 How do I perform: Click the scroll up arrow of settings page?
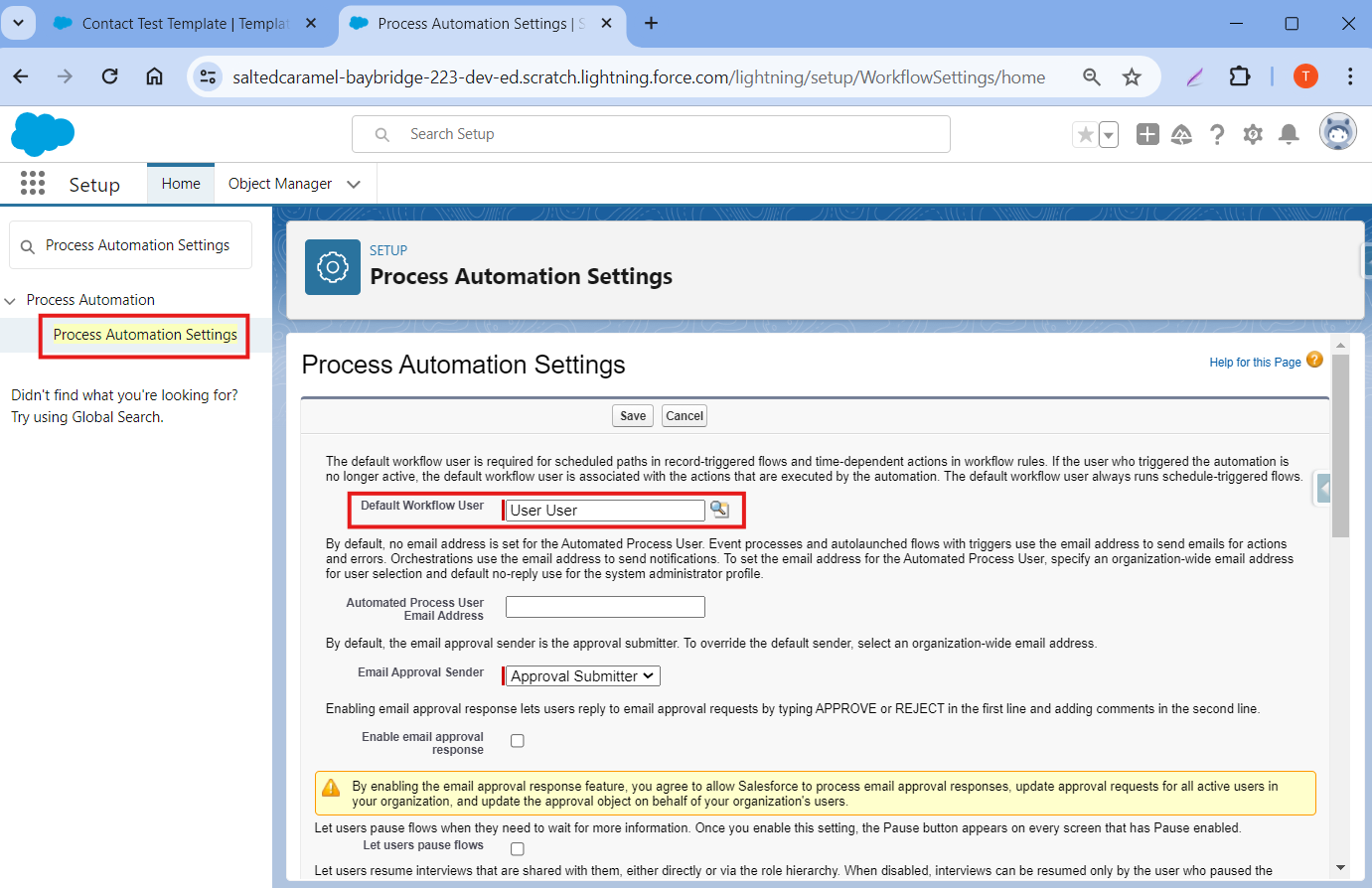tap(1340, 345)
